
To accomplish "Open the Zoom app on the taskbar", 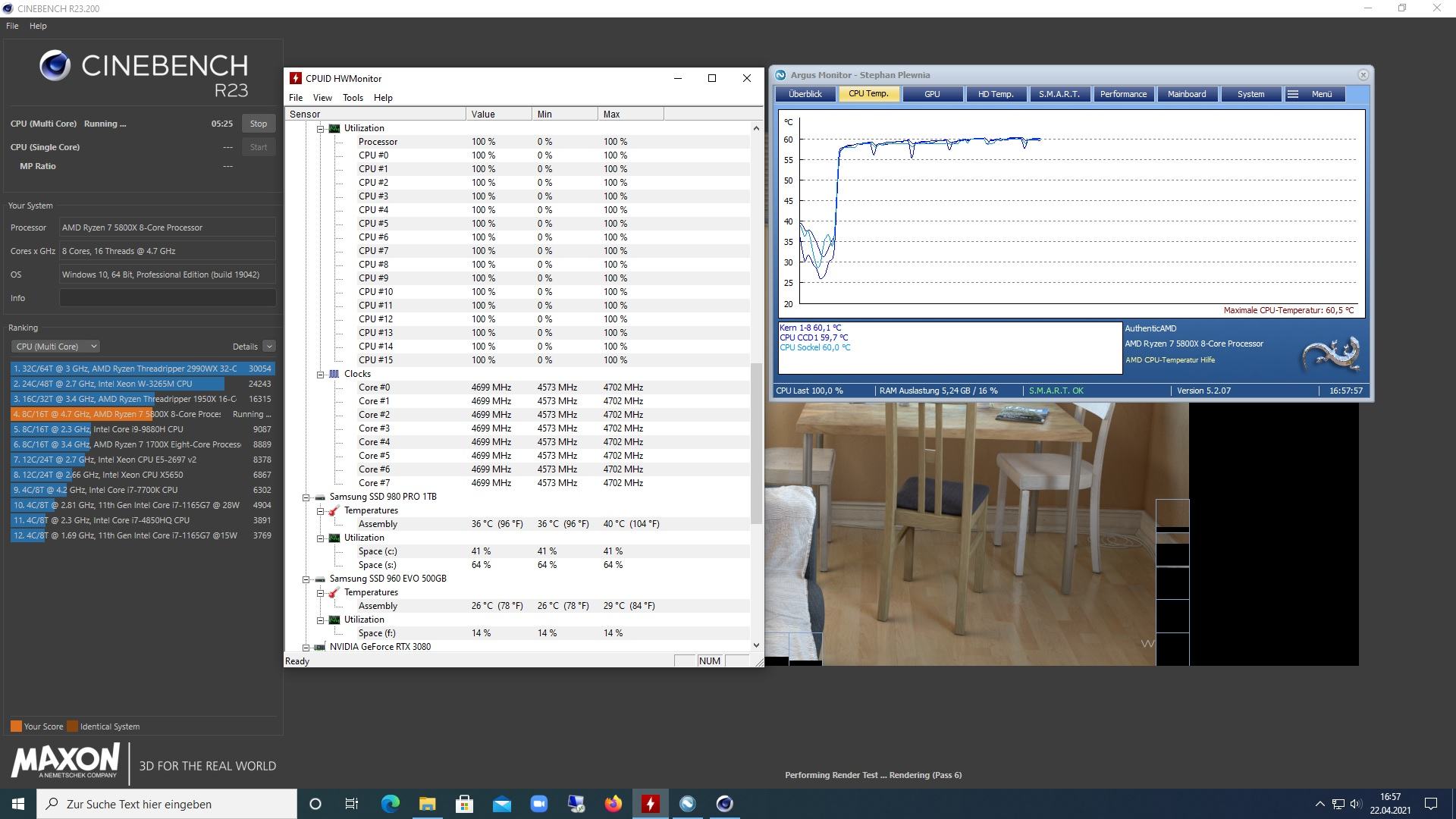I will coord(539,804).
